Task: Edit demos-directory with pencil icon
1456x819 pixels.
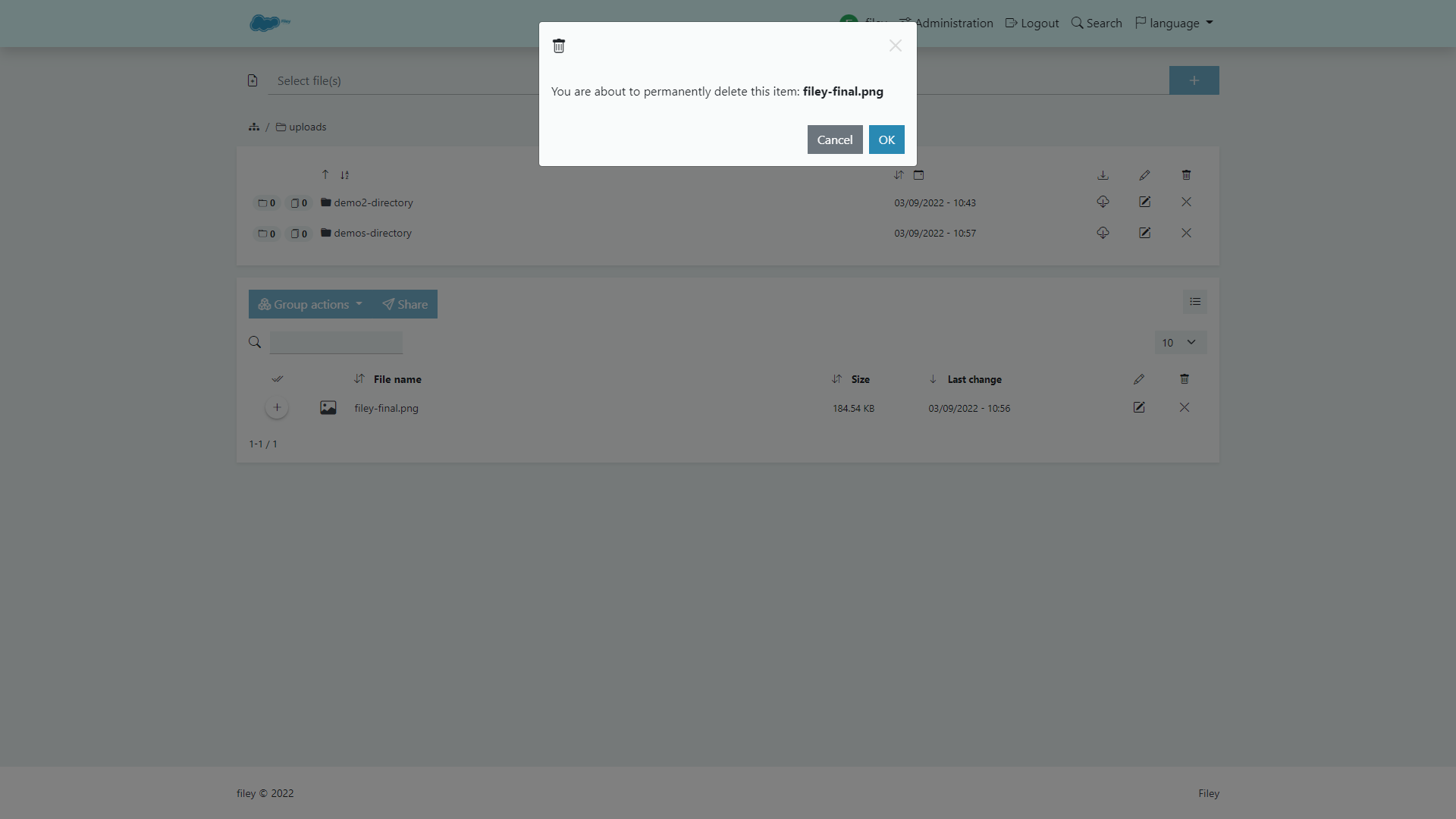Action: [1144, 233]
